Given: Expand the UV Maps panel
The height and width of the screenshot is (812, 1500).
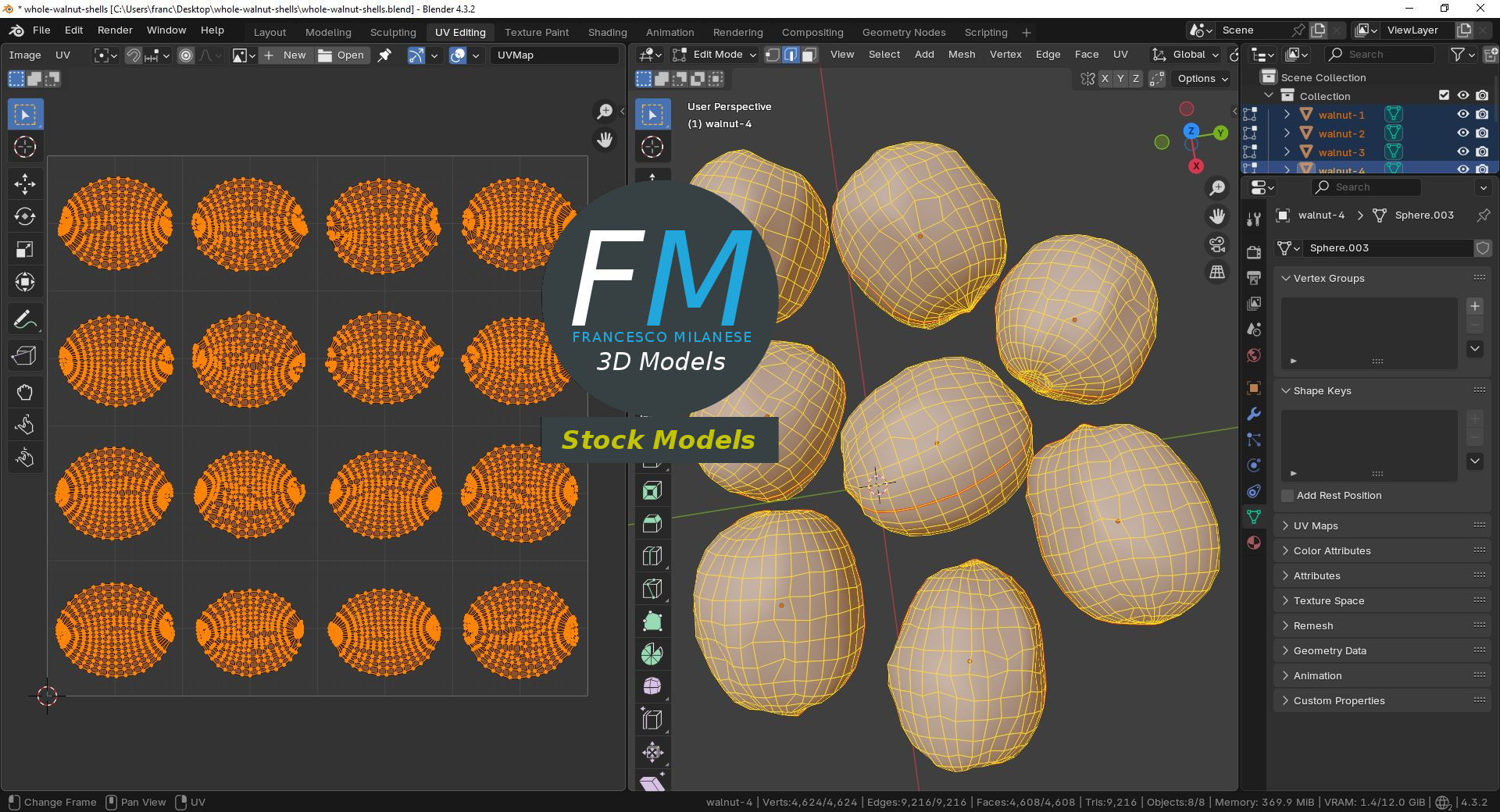Looking at the screenshot, I should [x=1382, y=526].
